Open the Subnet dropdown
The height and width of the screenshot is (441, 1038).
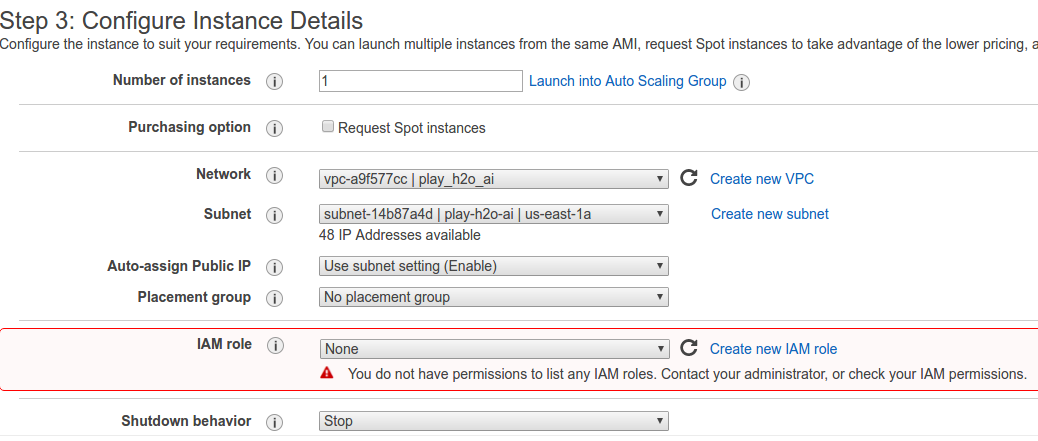click(494, 214)
